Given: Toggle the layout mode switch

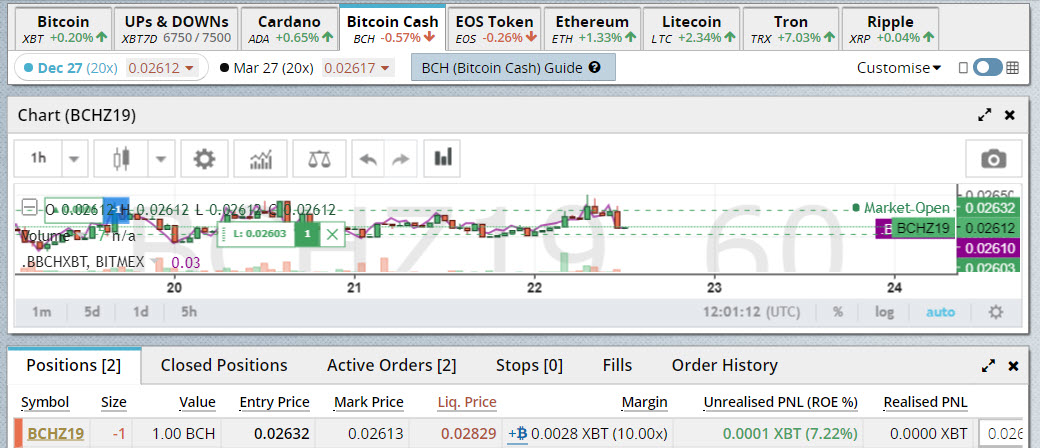Looking at the screenshot, I should point(988,67).
